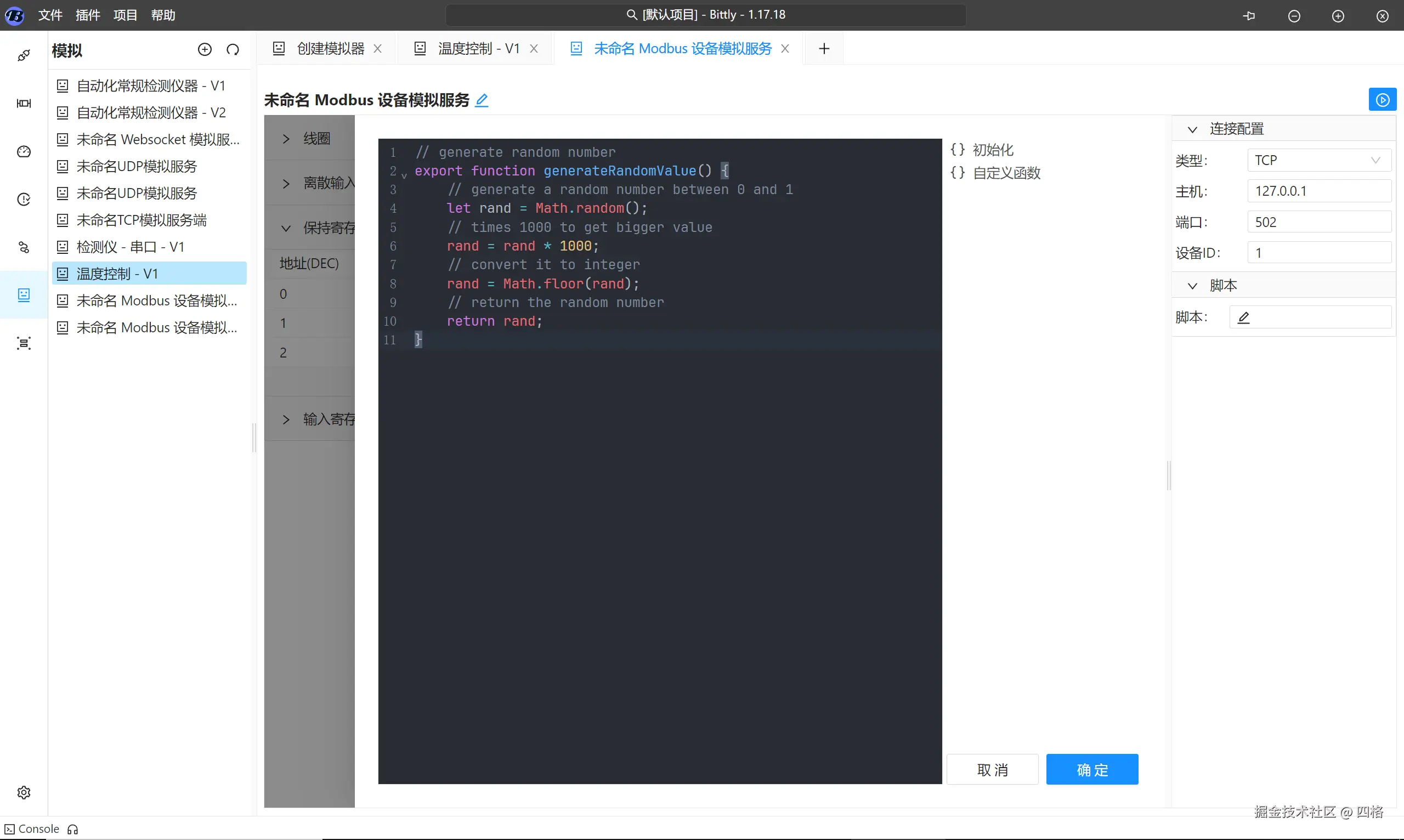
Task: Click the script edit pencil icon
Action: 1243,317
